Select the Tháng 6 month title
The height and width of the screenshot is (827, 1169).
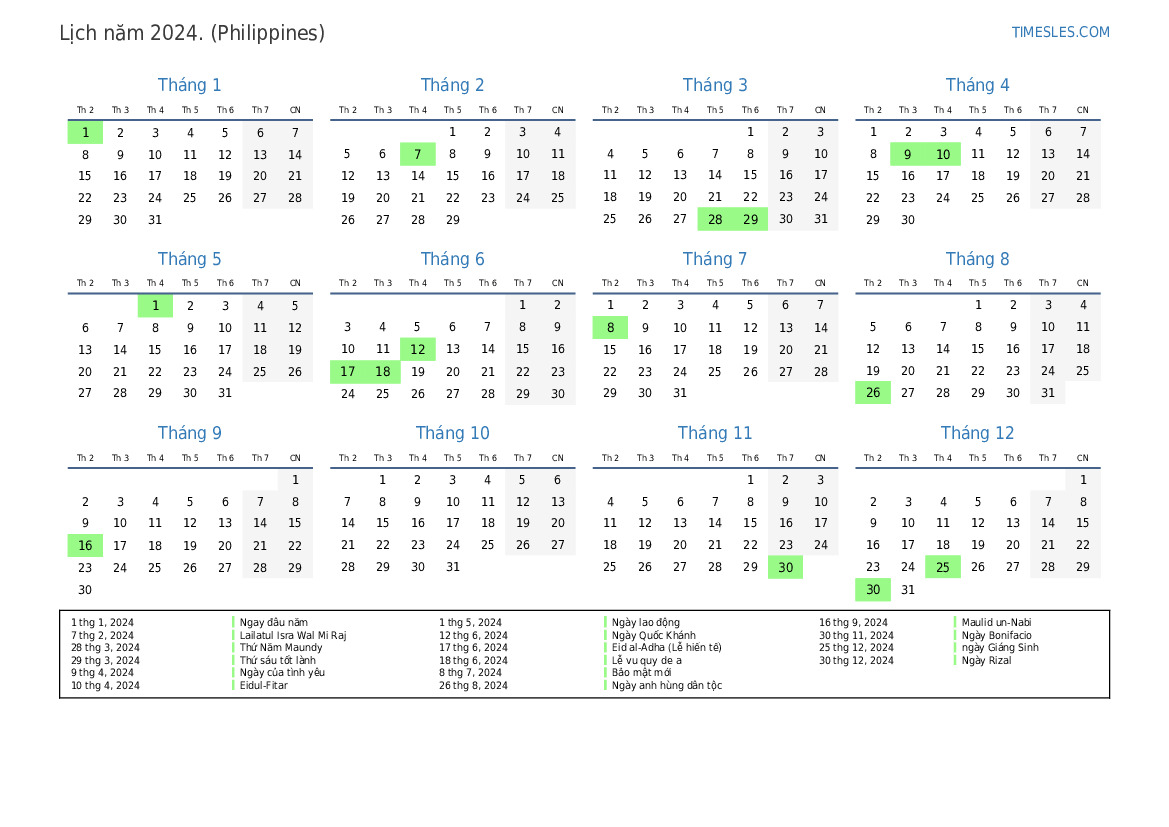(x=452, y=259)
